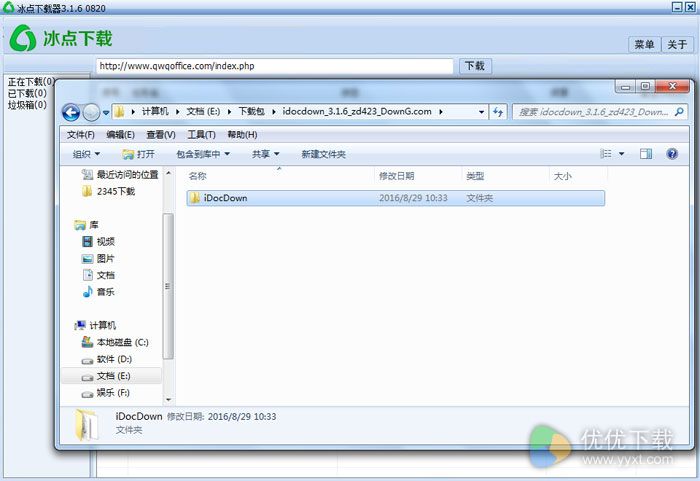This screenshot has width=700, height=481.
Task: Select 正在下载(0) list in 冰点下载
Action: pos(31,82)
